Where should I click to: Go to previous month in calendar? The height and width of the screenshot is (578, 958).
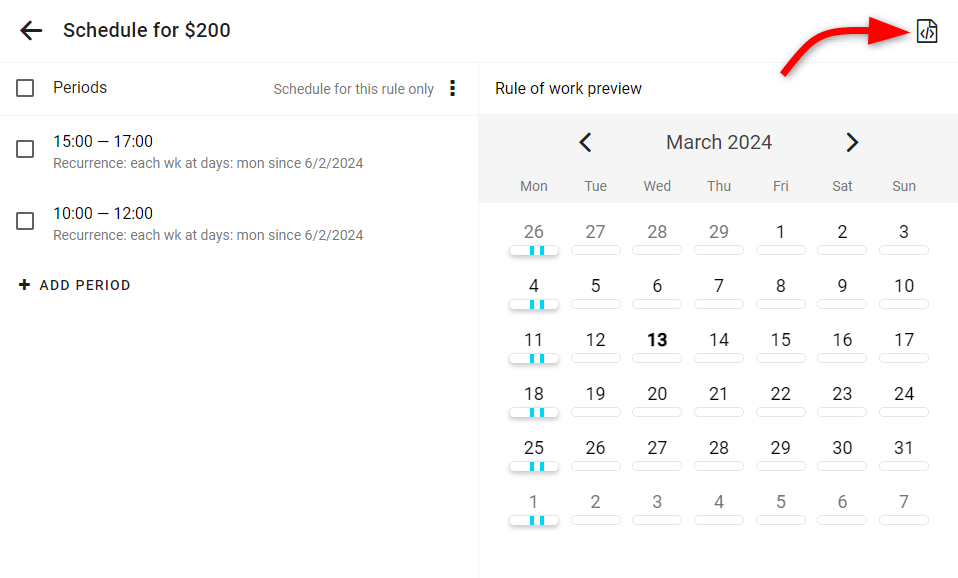coord(585,142)
